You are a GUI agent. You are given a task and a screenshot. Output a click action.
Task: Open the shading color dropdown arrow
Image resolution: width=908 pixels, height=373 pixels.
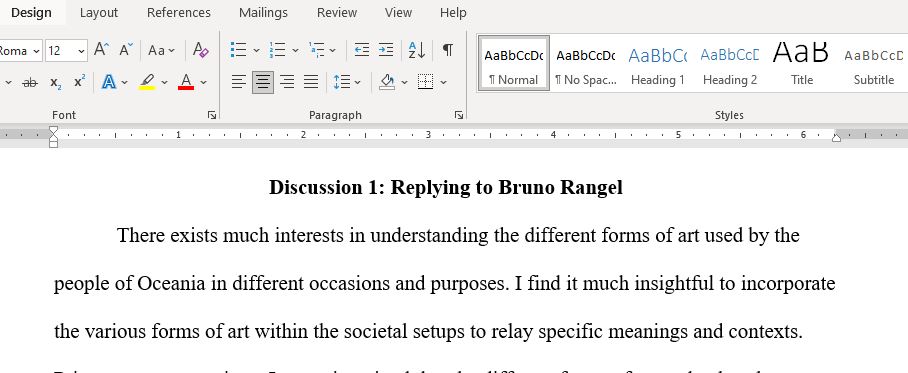(x=404, y=82)
